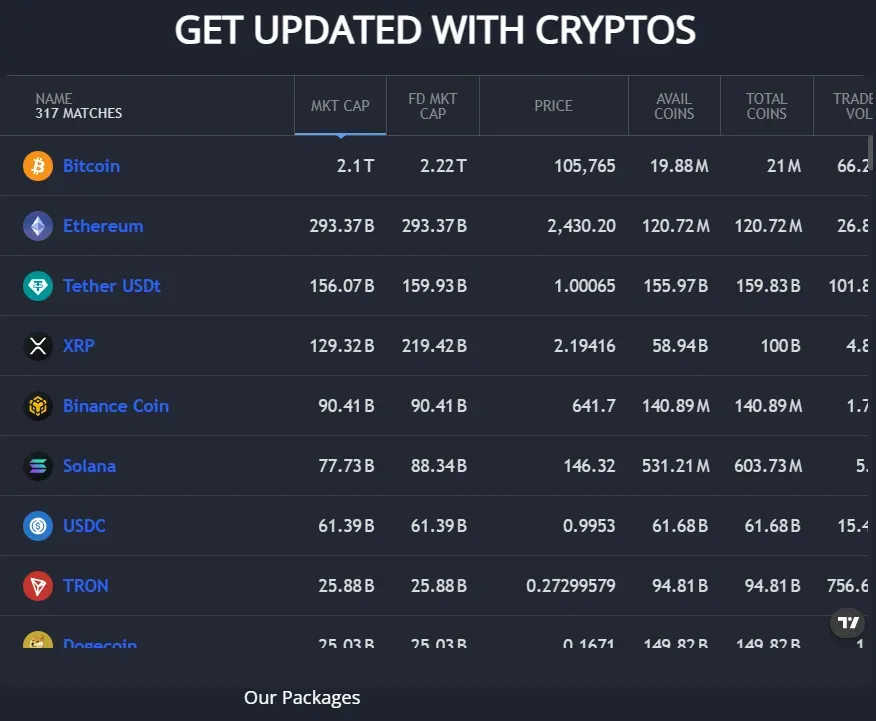Sort by the TOTAL COINS column

[766, 106]
